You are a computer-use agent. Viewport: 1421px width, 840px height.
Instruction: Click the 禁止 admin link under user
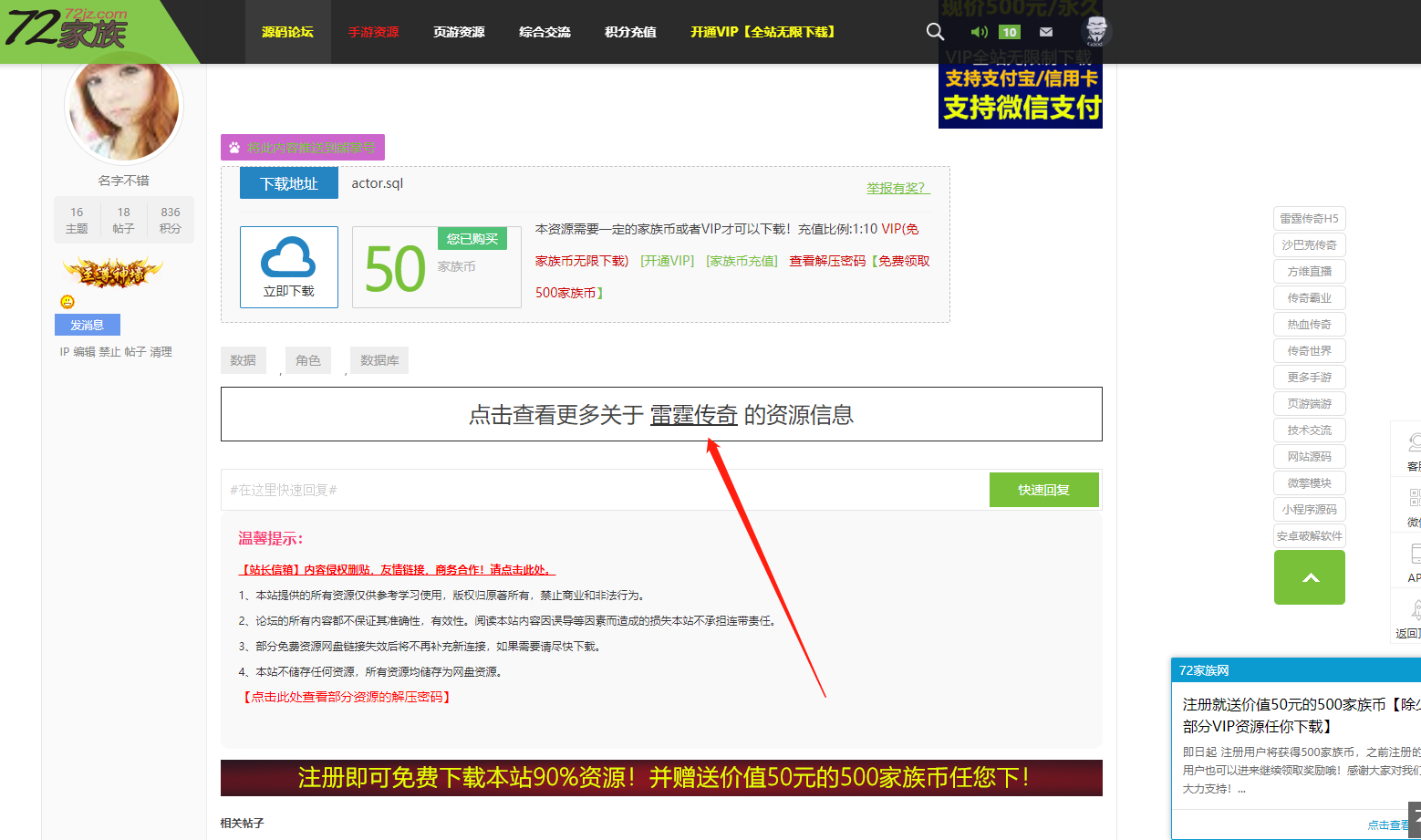pyautogui.click(x=109, y=352)
